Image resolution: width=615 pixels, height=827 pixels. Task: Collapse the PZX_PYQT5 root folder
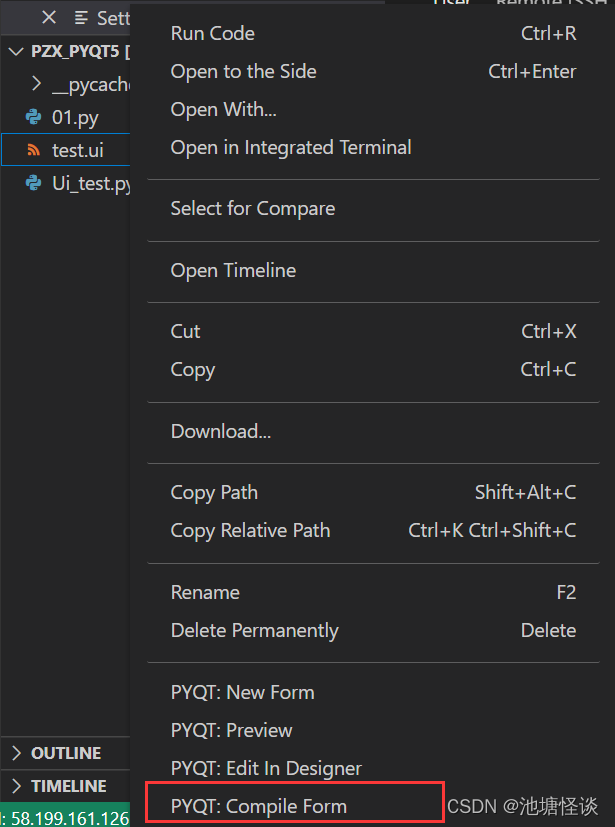pos(17,51)
